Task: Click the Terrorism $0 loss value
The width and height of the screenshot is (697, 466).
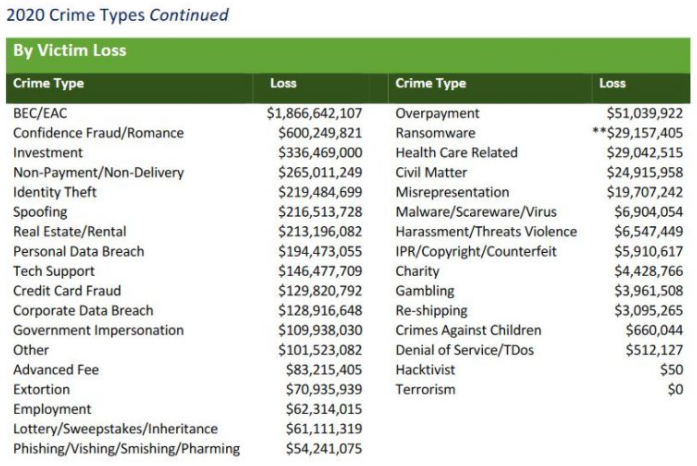Action: (674, 389)
